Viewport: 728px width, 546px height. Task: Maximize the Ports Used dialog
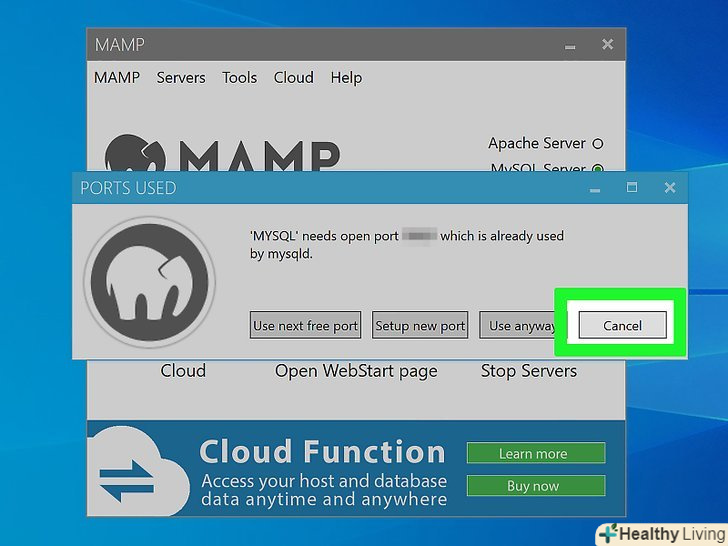pyautogui.click(x=632, y=188)
